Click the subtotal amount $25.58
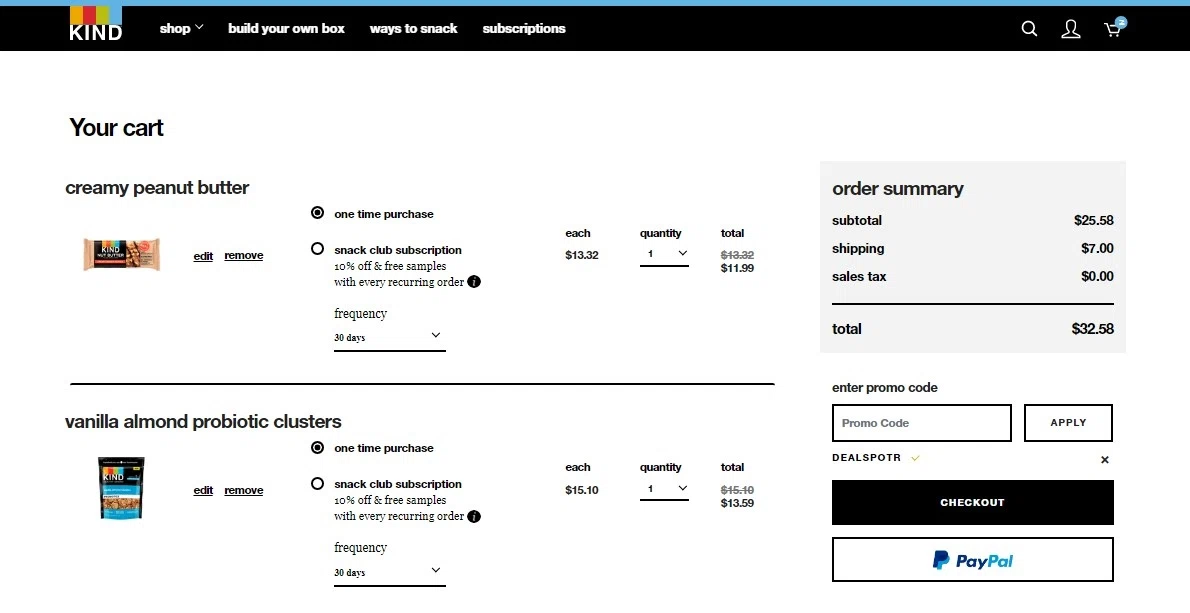 click(x=1094, y=220)
